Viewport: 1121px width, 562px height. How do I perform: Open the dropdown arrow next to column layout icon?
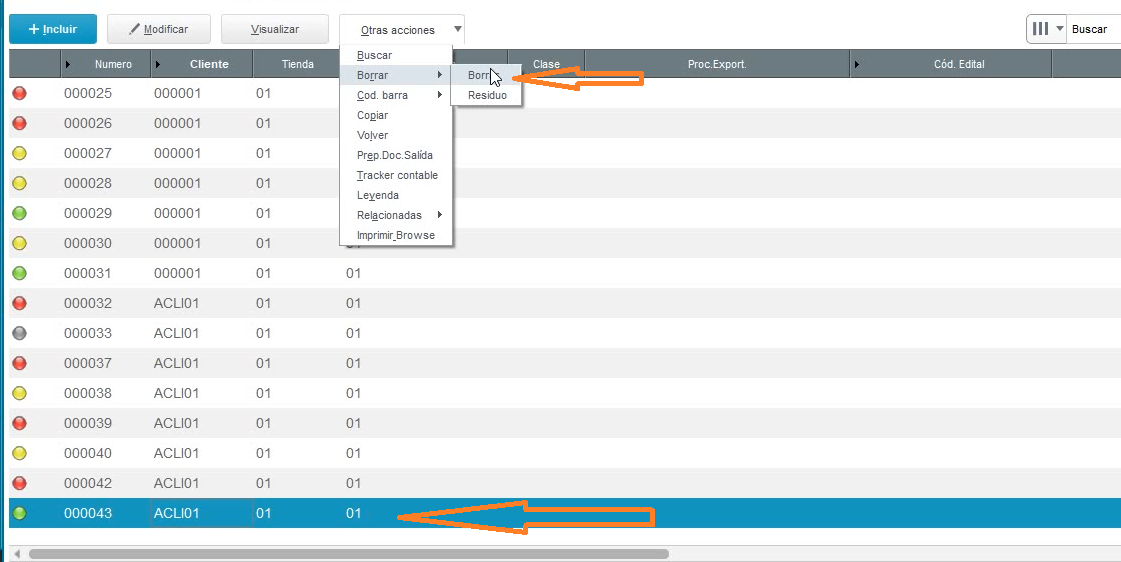[1059, 29]
